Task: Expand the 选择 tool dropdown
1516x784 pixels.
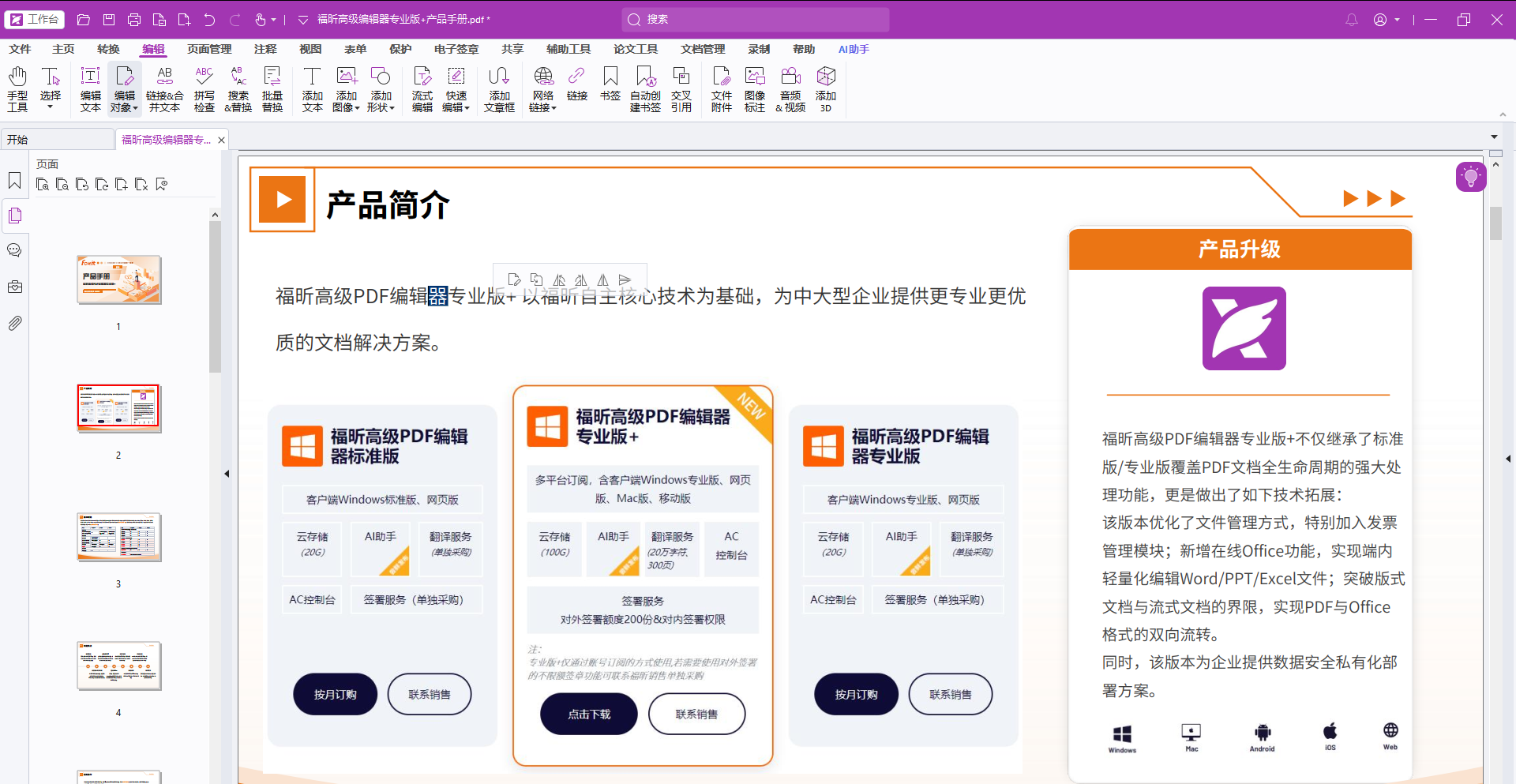Action: click(51, 107)
